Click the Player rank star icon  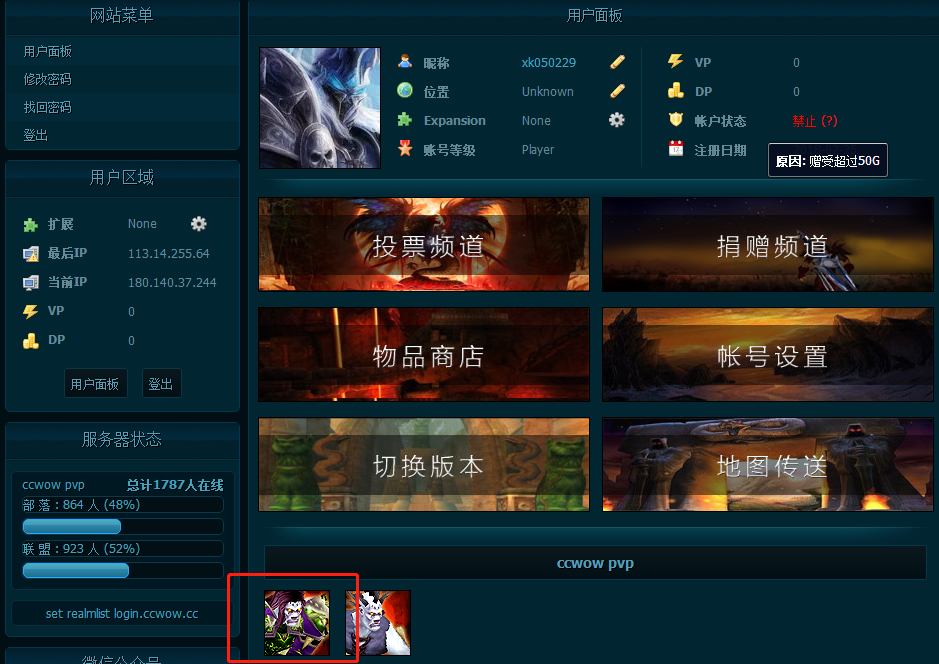[x=405, y=147]
